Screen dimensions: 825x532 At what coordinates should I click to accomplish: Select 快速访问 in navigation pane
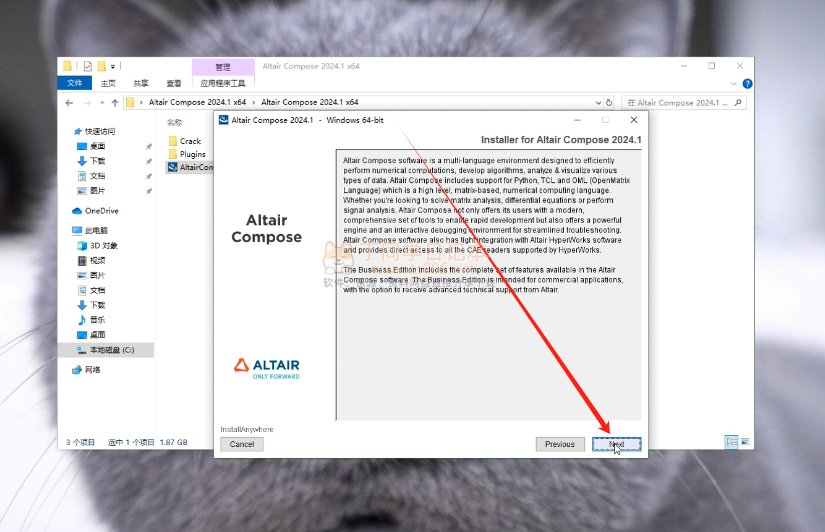point(95,132)
